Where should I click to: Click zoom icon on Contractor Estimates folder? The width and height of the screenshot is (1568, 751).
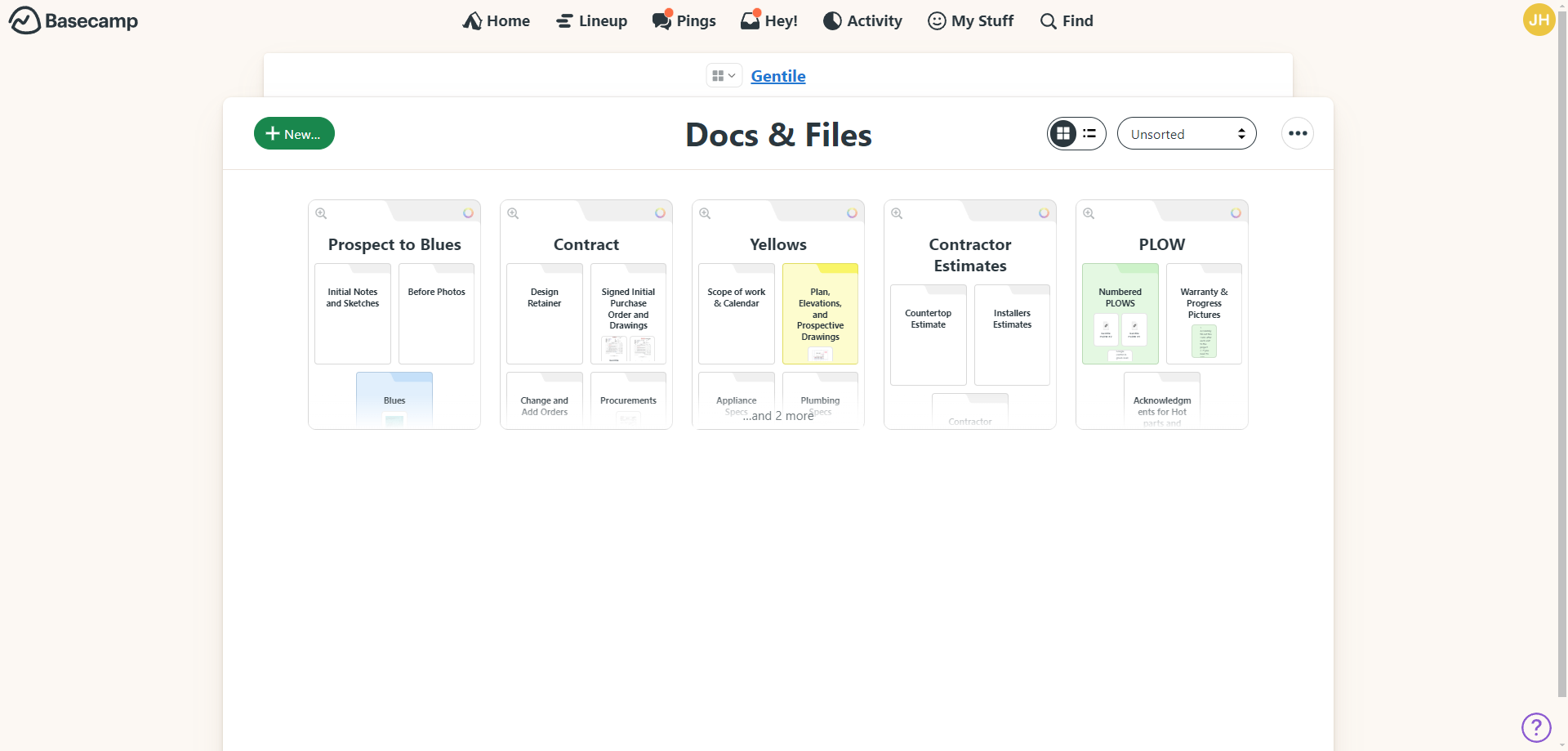coord(897,213)
